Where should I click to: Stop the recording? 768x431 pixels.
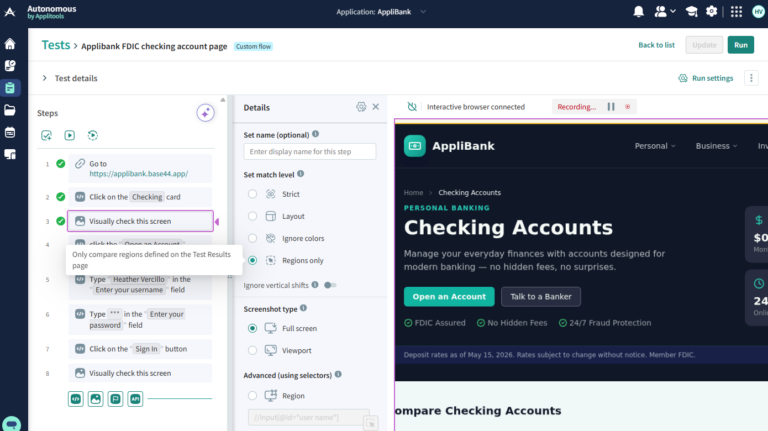627,107
